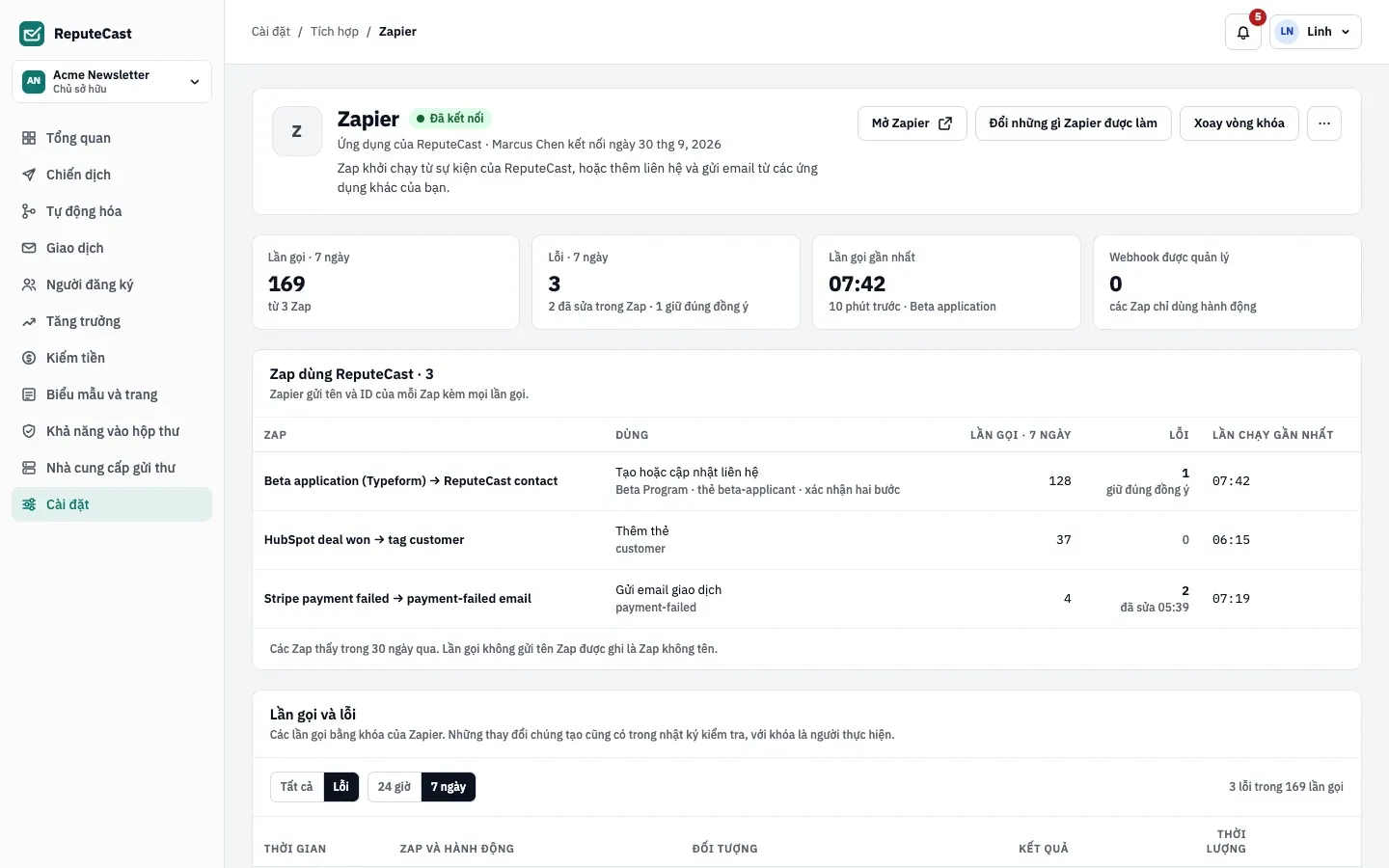Click the THỜI GIAN column header
The image size is (1389, 868).
coord(295,849)
